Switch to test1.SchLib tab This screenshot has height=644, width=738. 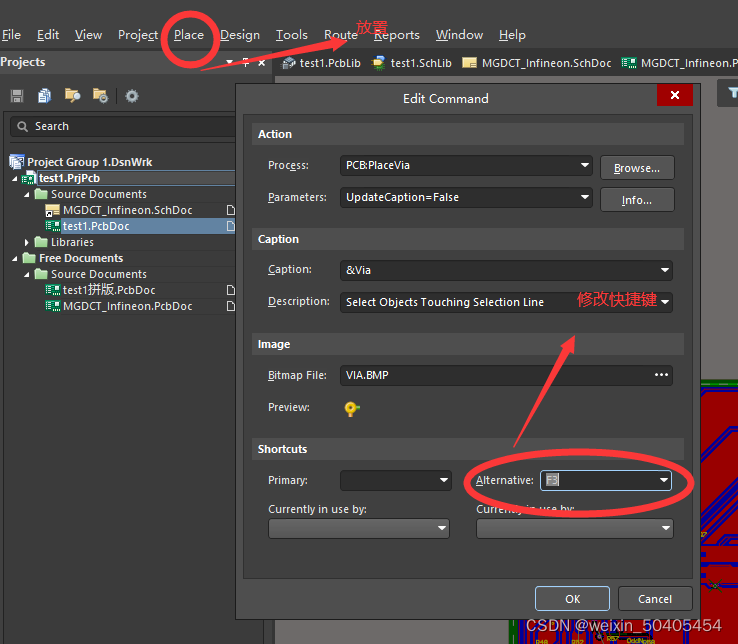[x=411, y=63]
